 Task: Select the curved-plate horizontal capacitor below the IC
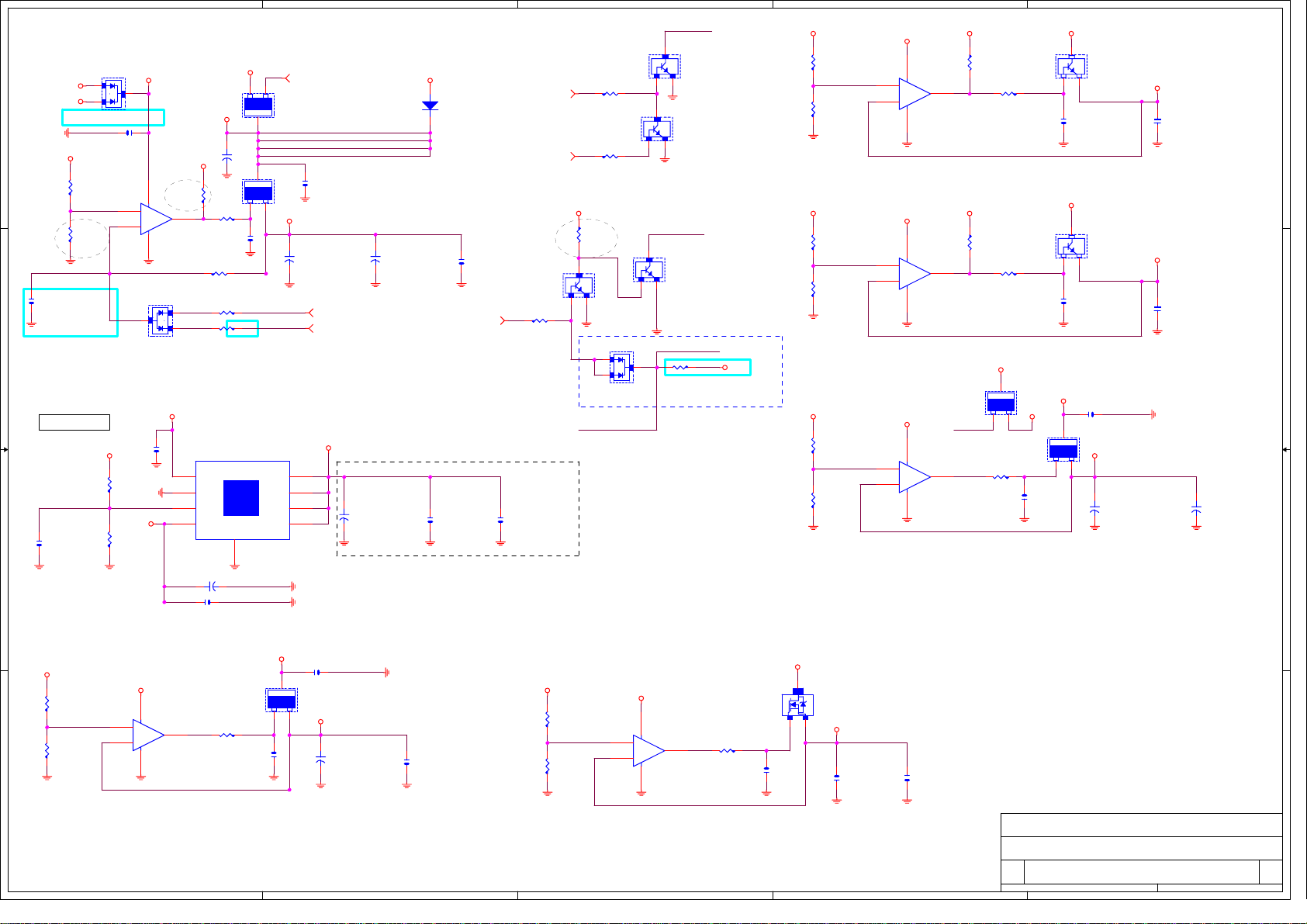(x=213, y=587)
